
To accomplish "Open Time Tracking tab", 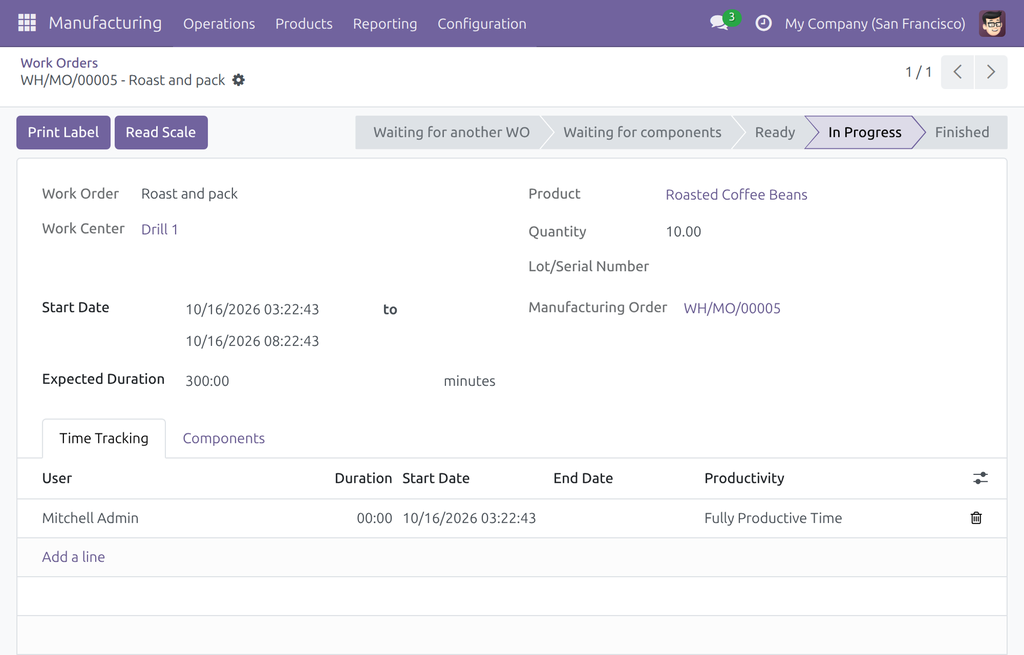I will [104, 438].
